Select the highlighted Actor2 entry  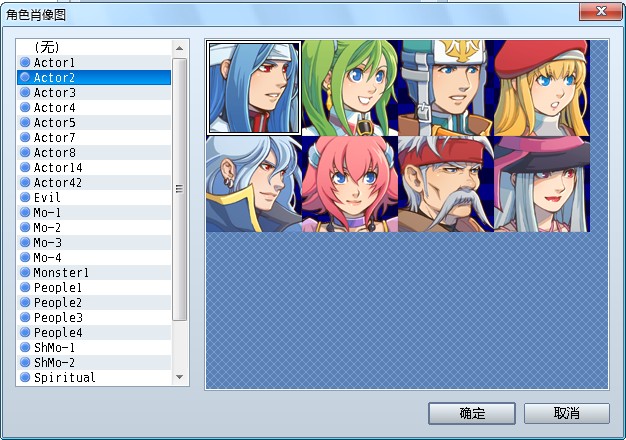pos(94,77)
